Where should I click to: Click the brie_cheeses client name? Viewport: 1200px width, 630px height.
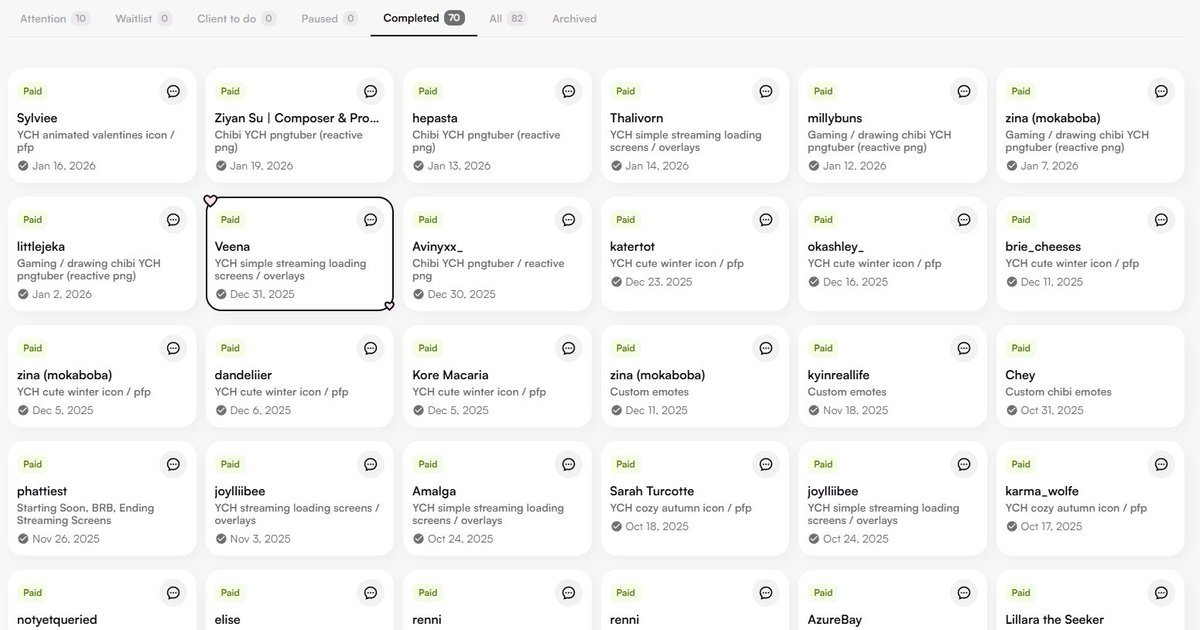click(x=1043, y=246)
